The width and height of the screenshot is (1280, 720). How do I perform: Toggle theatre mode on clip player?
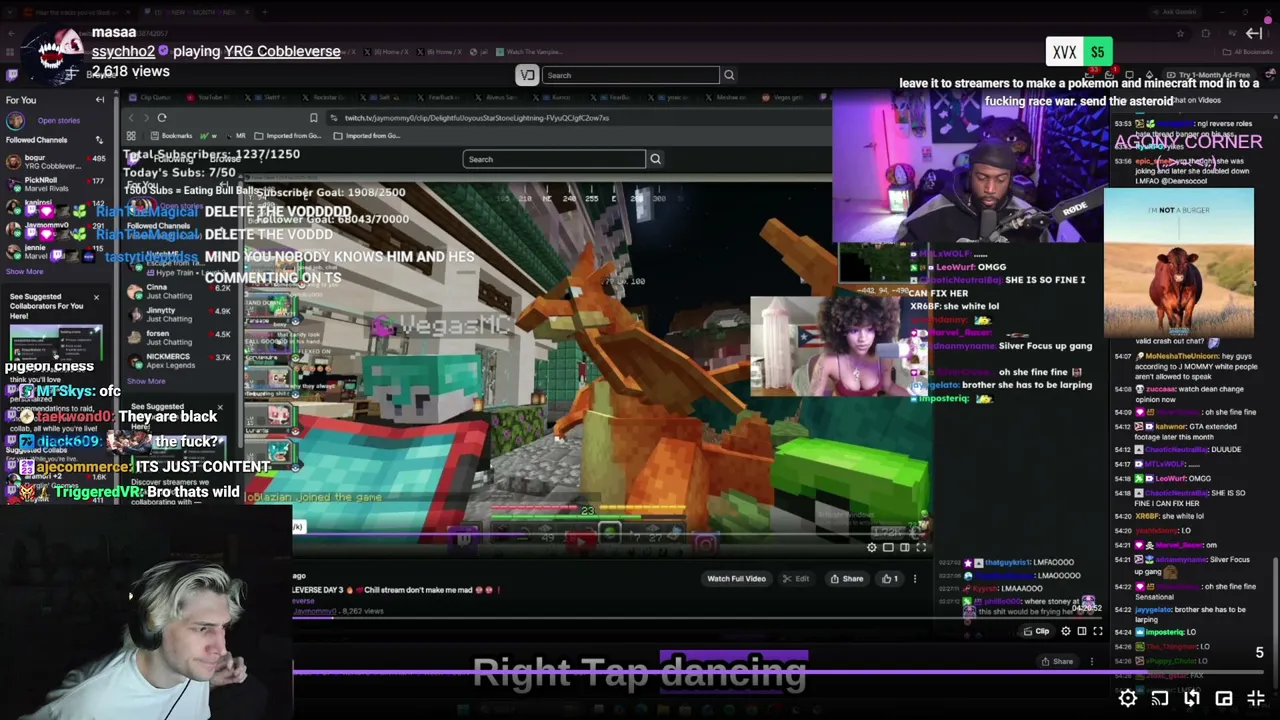click(904, 547)
